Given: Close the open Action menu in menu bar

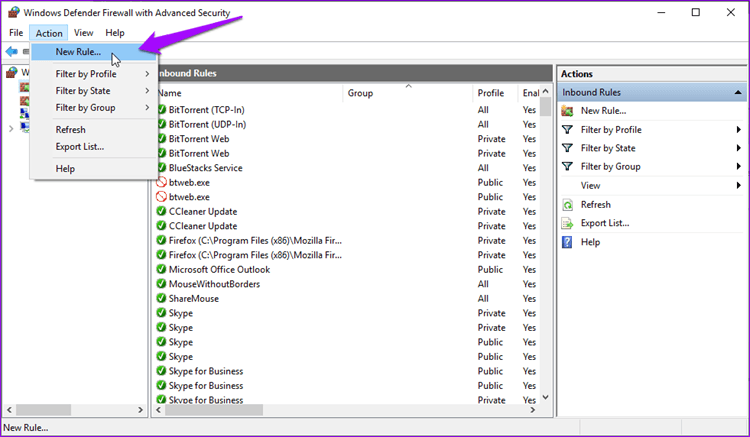Looking at the screenshot, I should tap(49, 33).
